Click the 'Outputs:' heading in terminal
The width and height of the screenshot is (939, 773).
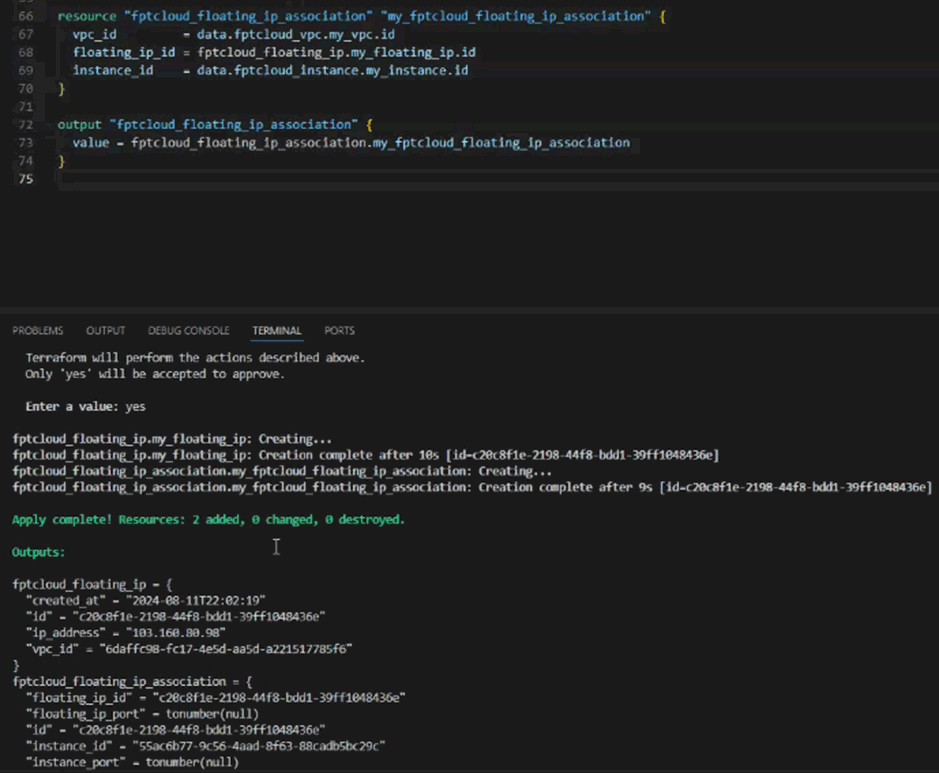(38, 552)
